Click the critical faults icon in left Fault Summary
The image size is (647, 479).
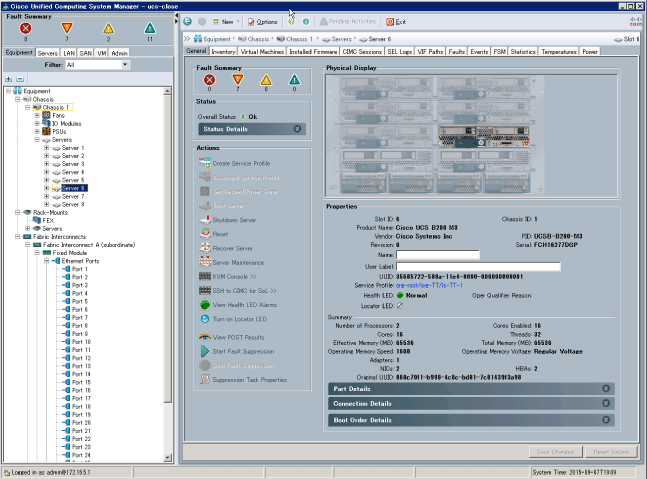26,27
